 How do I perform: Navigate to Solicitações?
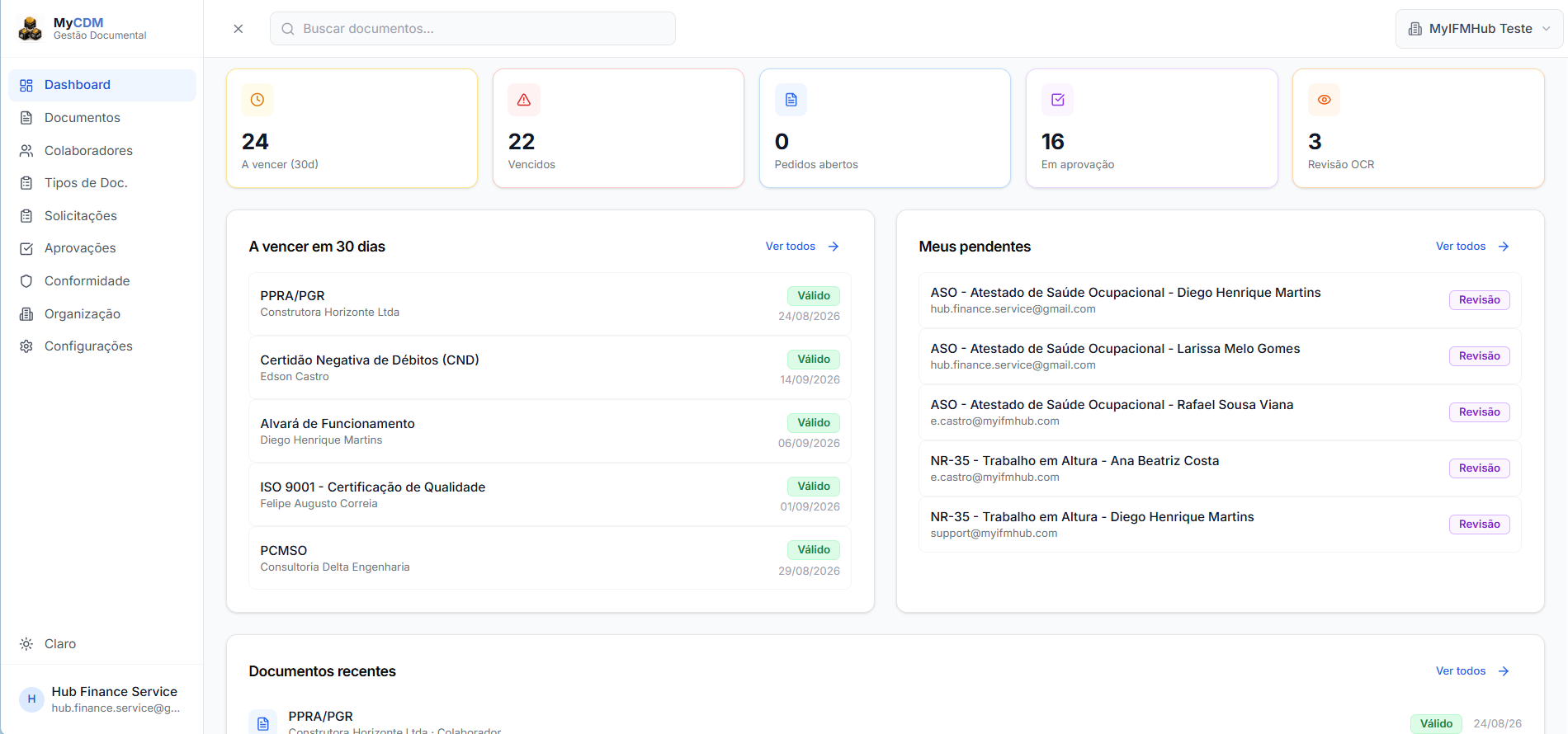click(102, 216)
